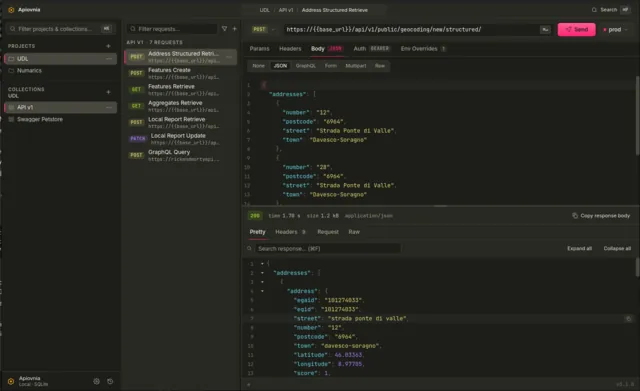
Task: Send the request with Send button
Action: tap(576, 29)
